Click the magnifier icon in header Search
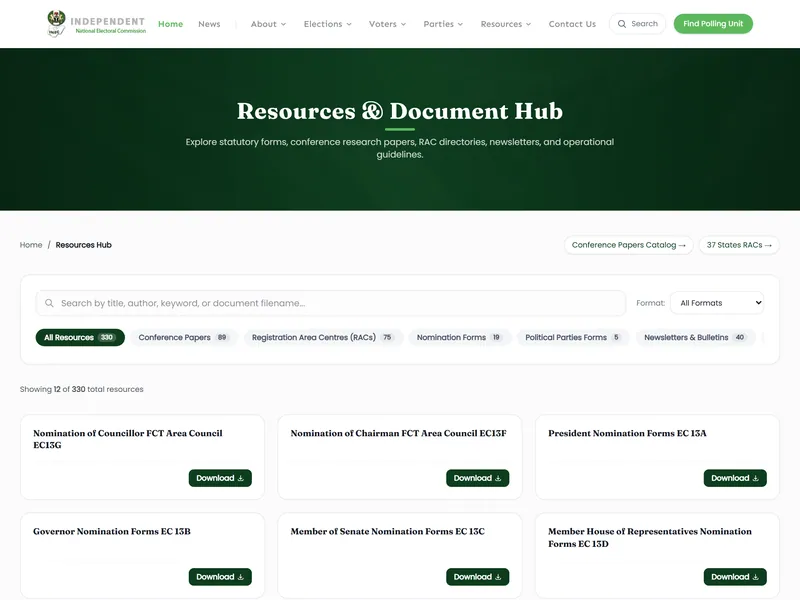 tap(622, 24)
